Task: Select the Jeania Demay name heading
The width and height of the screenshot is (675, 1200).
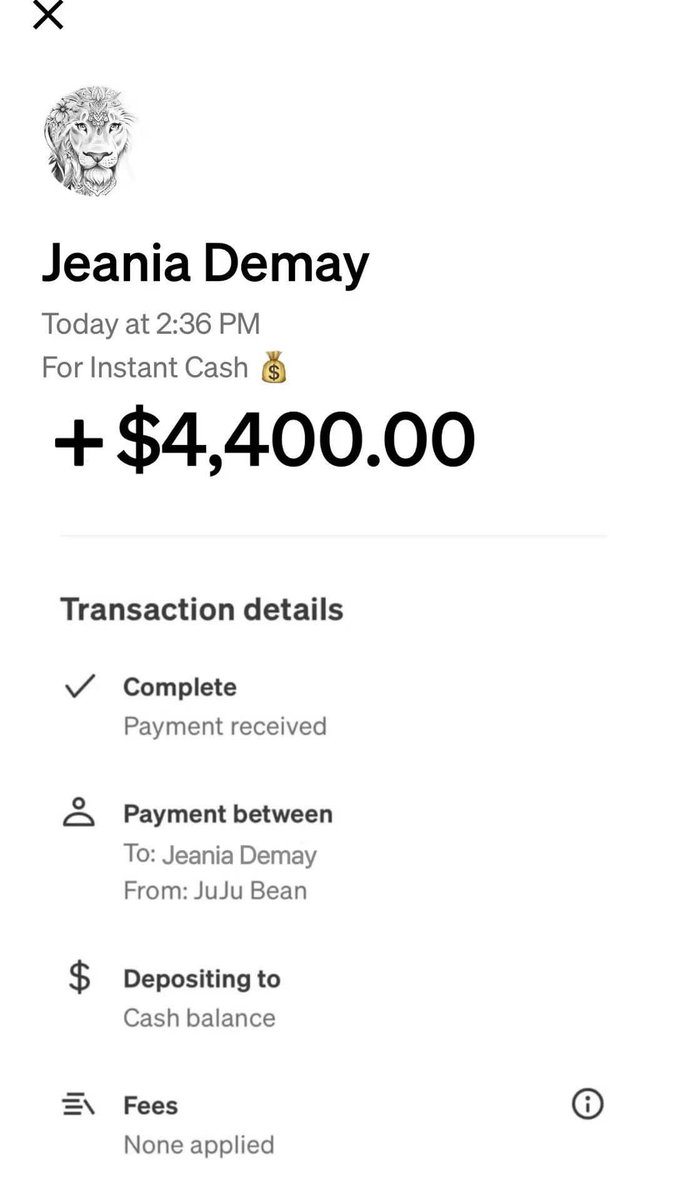Action: 205,263
